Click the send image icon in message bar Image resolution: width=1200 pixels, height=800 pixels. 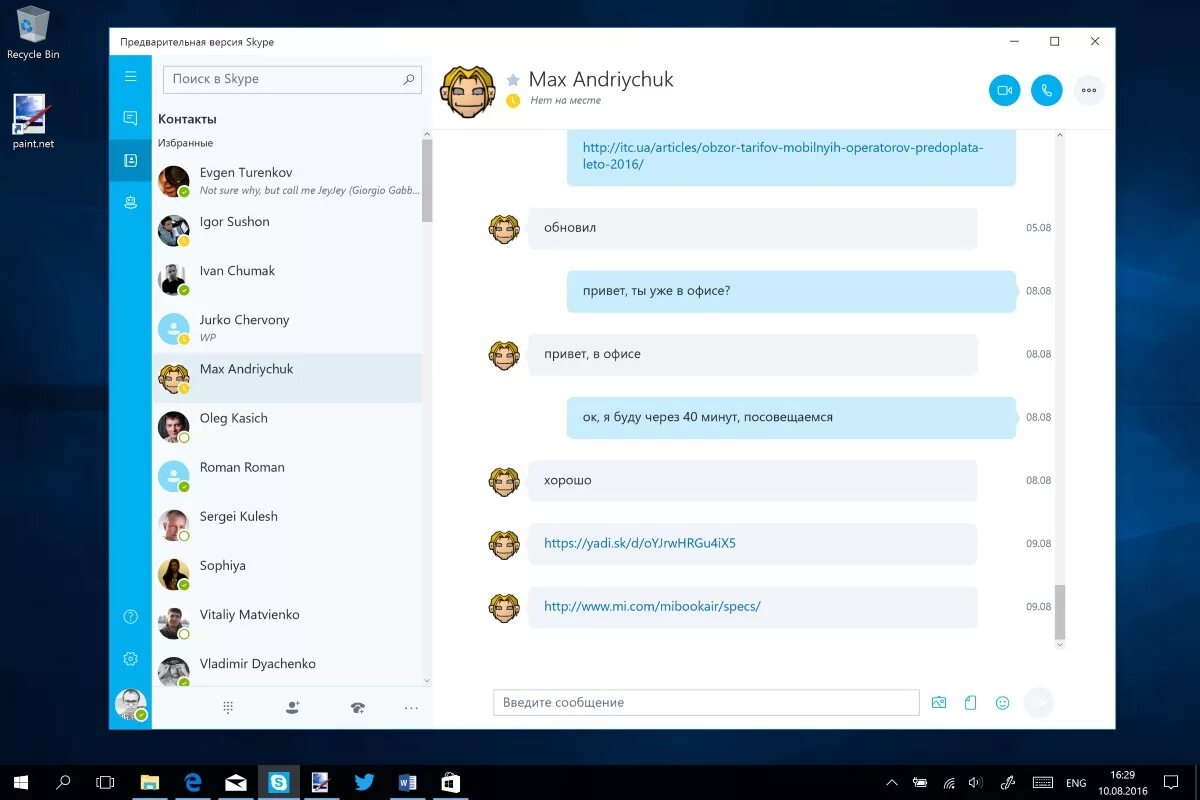(x=938, y=703)
